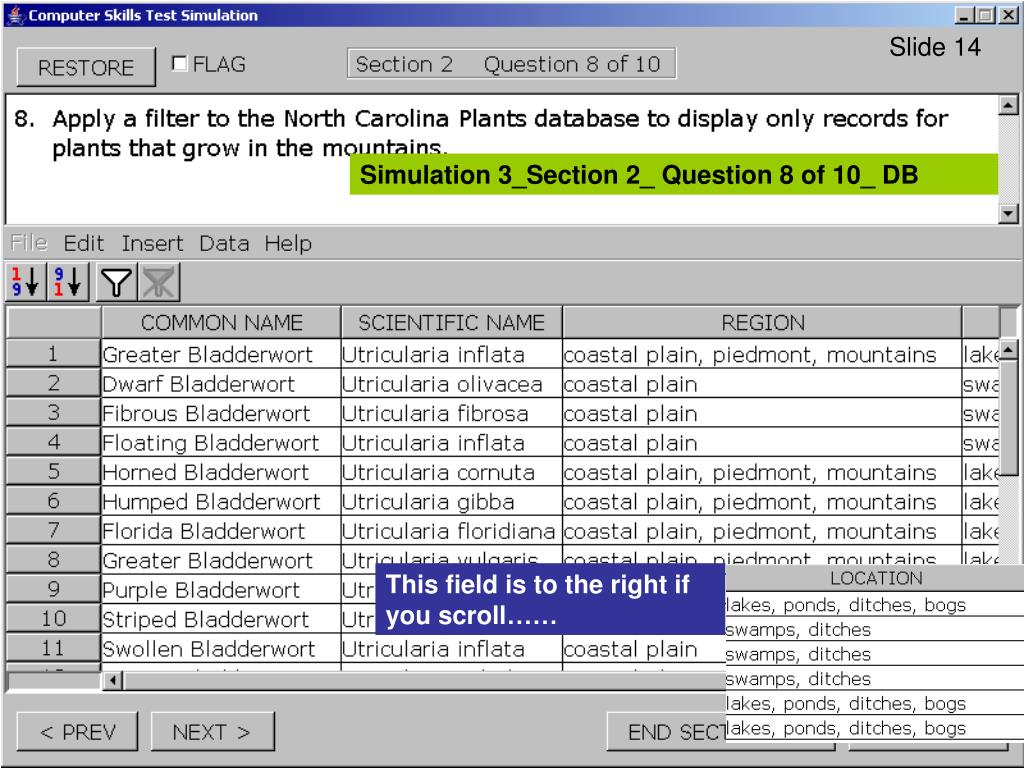Open the Edit menu

tap(84, 243)
